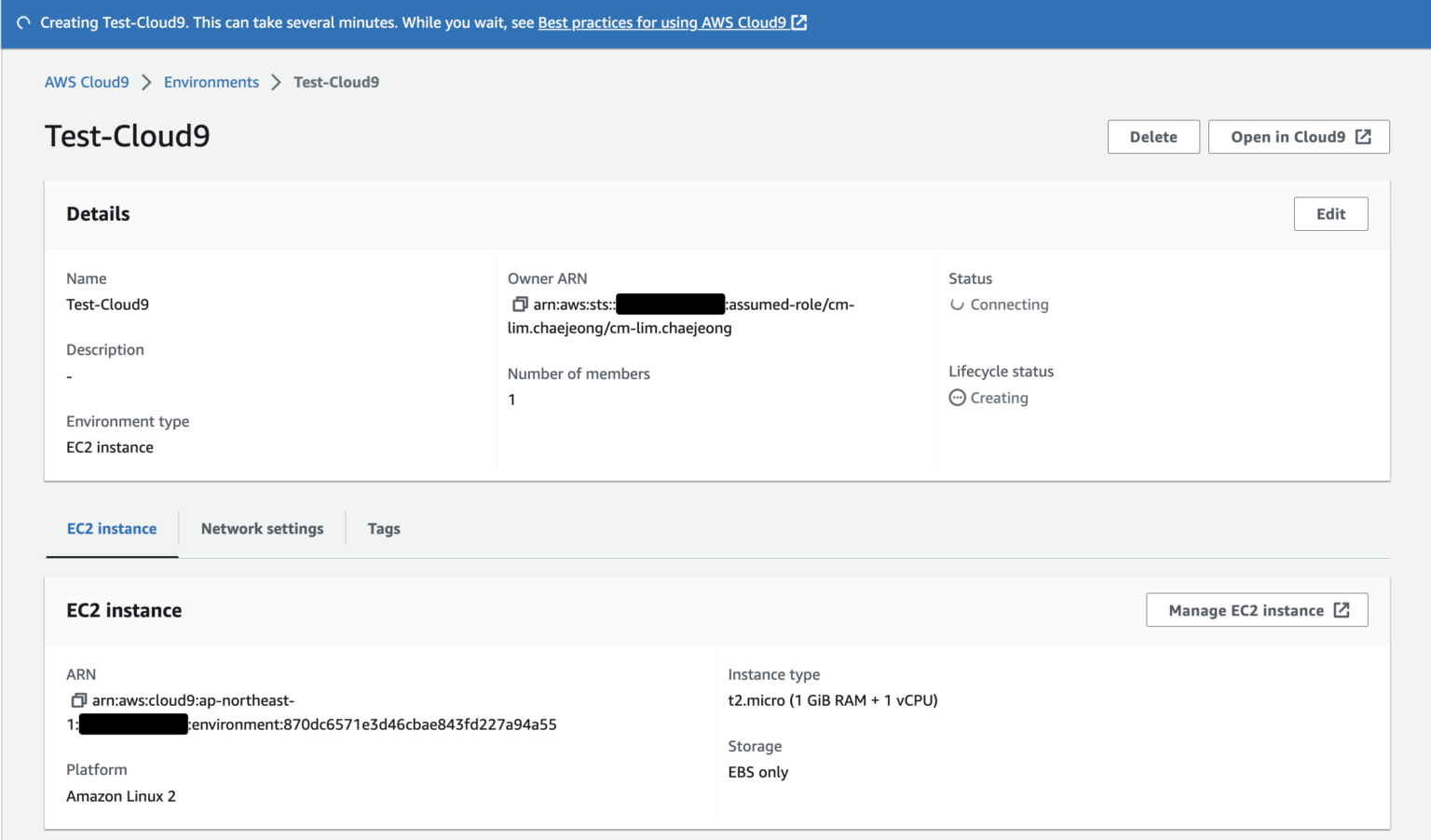Click the Delete button
Screen dimensions: 1431x840
(x=1153, y=136)
